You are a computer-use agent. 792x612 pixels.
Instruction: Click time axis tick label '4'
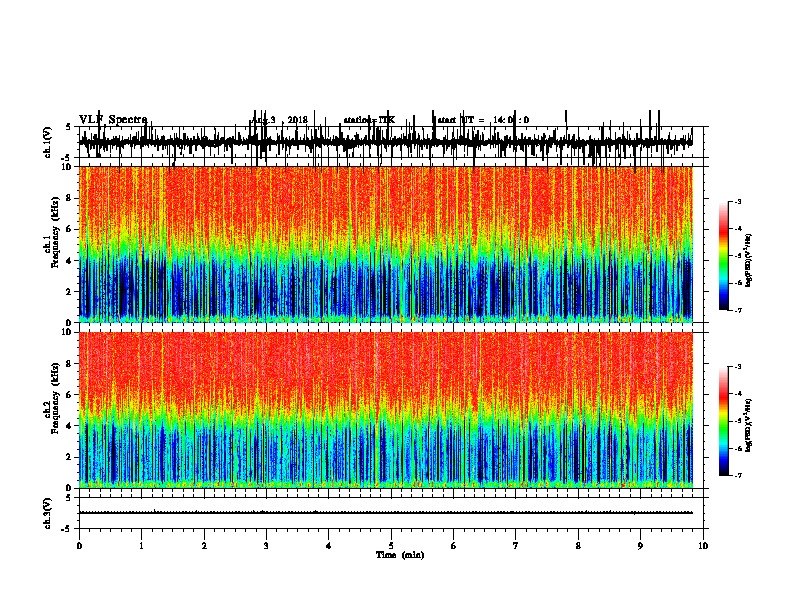pyautogui.click(x=329, y=546)
